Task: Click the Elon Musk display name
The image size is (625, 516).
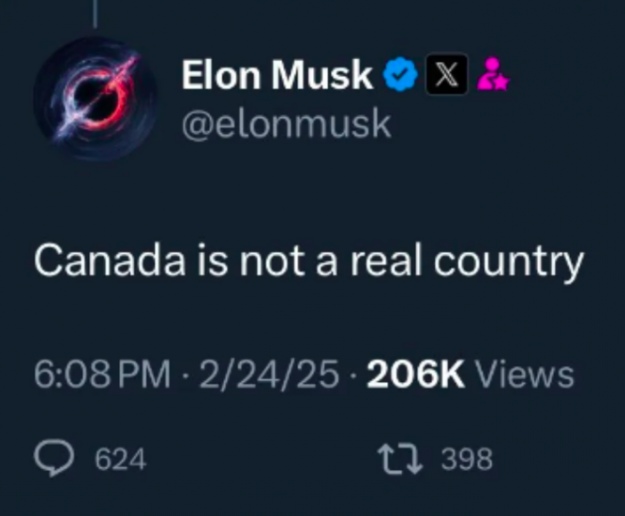Action: pos(277,76)
